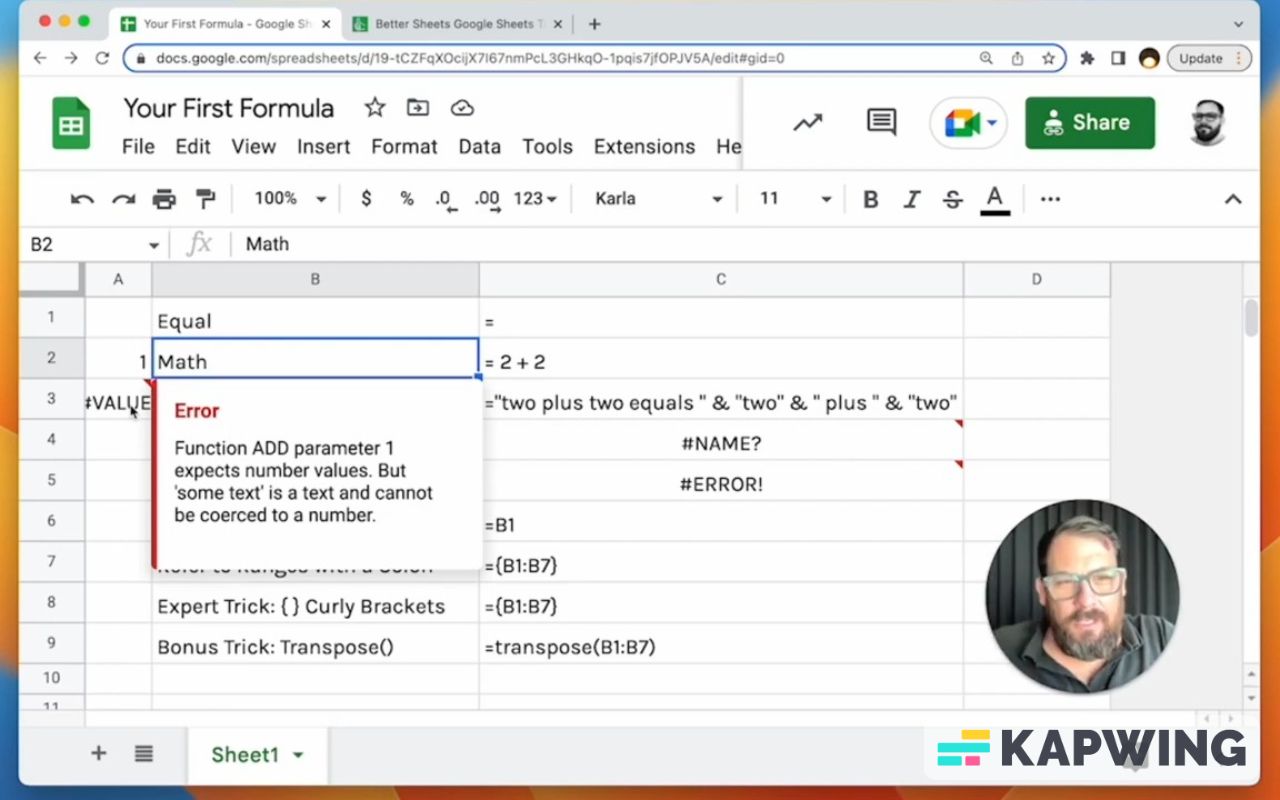Viewport: 1280px width, 800px height.
Task: Open the comment history icon
Action: pyautogui.click(x=881, y=123)
